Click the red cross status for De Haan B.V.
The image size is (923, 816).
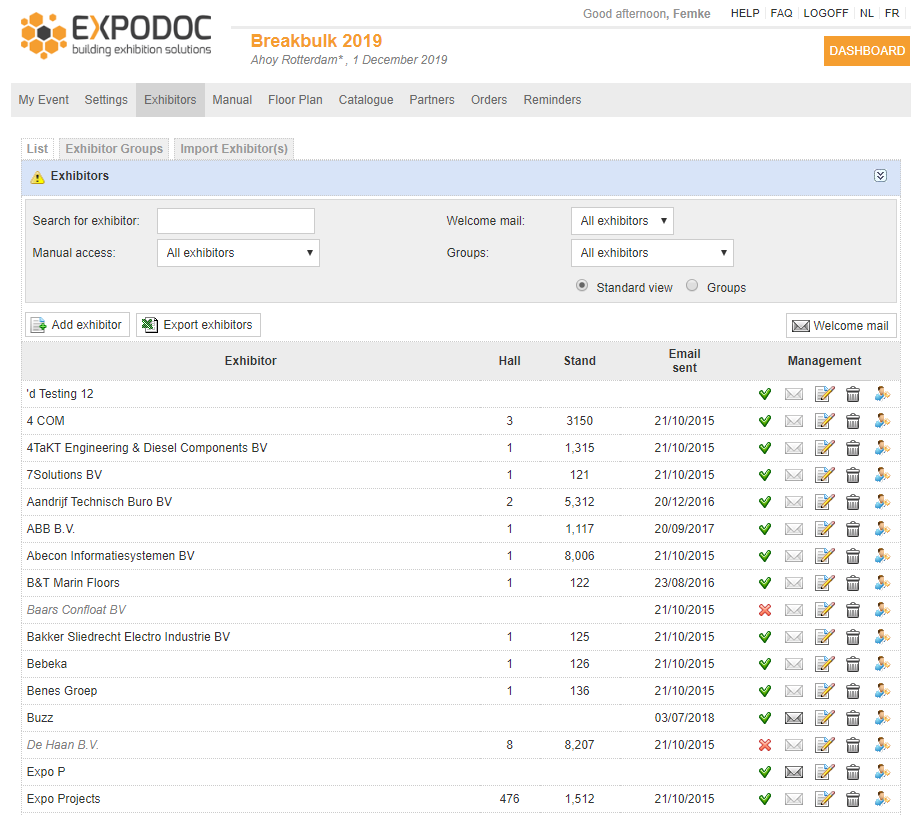765,745
